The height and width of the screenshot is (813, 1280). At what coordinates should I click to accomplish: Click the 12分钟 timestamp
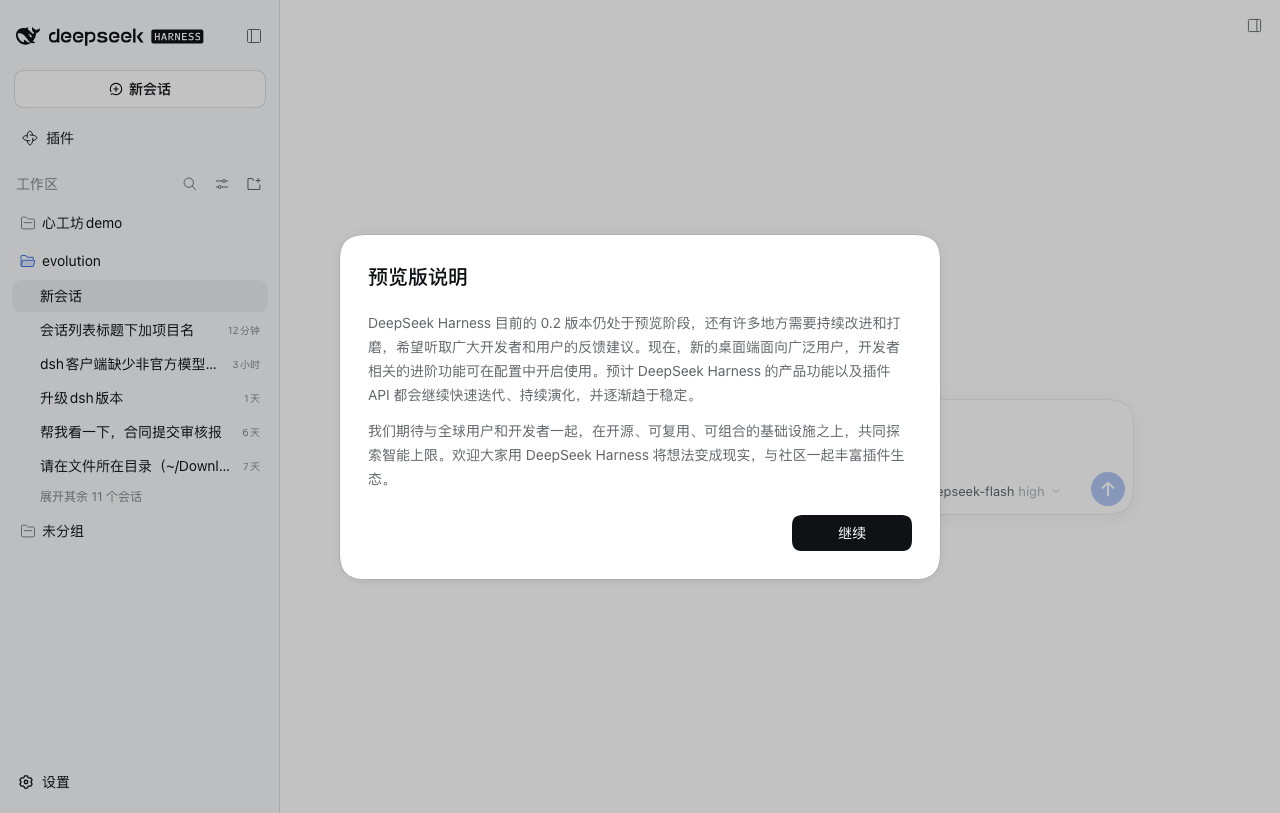[243, 330]
